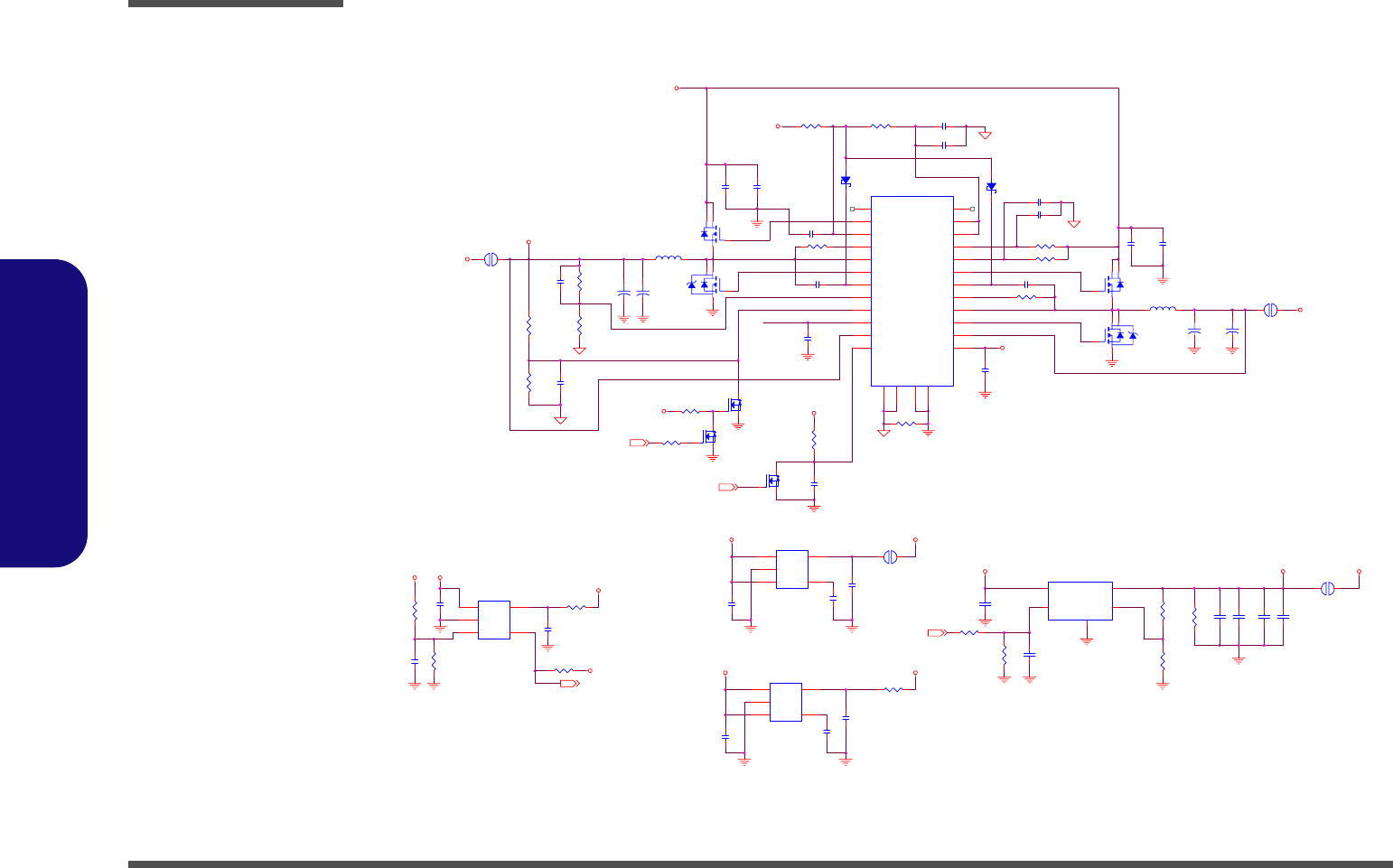This screenshot has width=1393, height=868.
Task: Select the port wired directly to a small MOSFET gate
Action: click(728, 487)
